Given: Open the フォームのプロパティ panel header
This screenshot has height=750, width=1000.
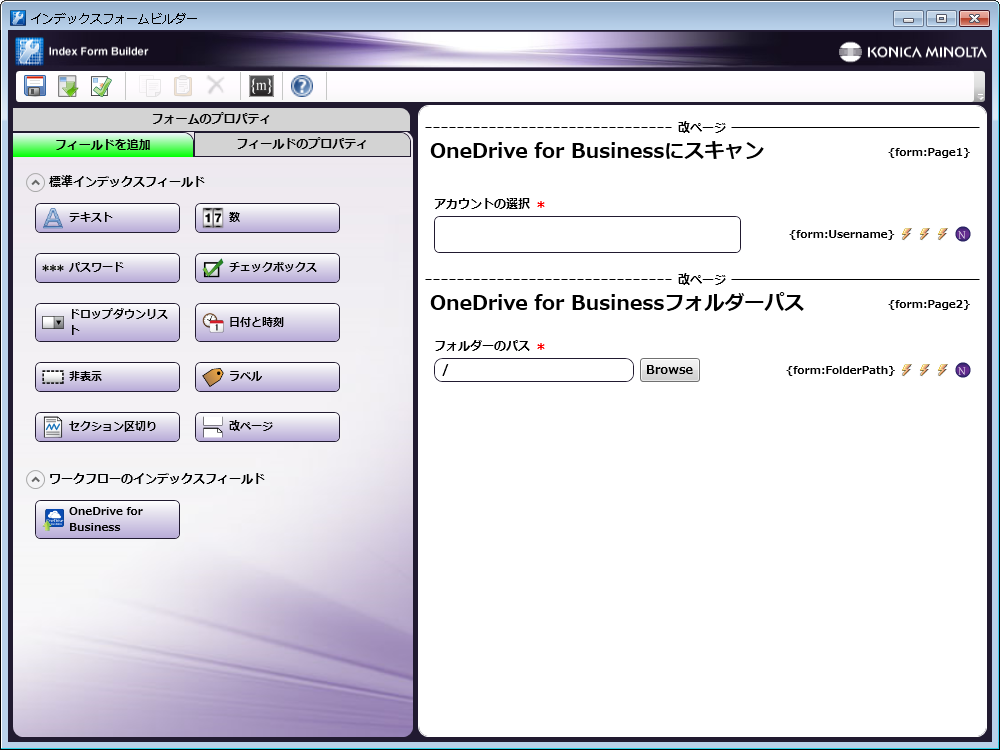Looking at the screenshot, I should (211, 119).
